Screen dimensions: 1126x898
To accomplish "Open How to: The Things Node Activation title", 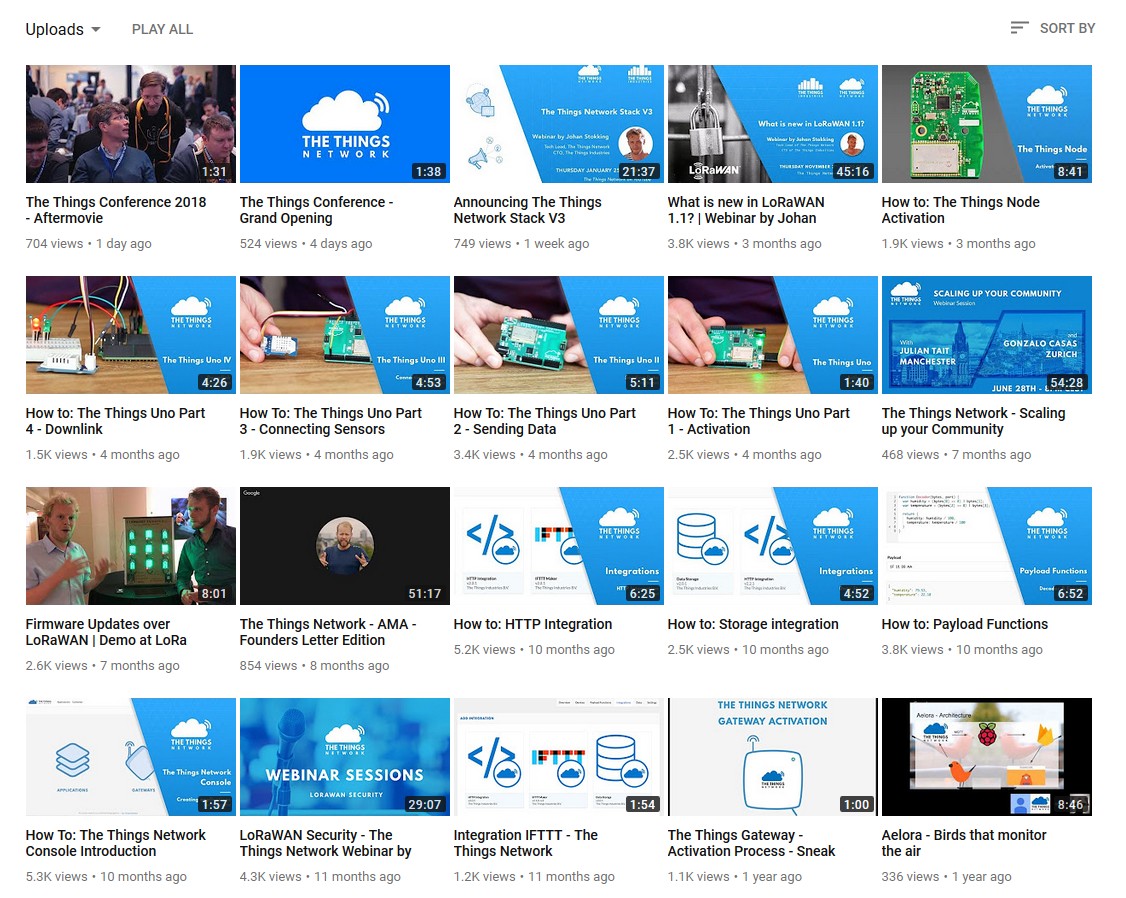I will tap(960, 210).
